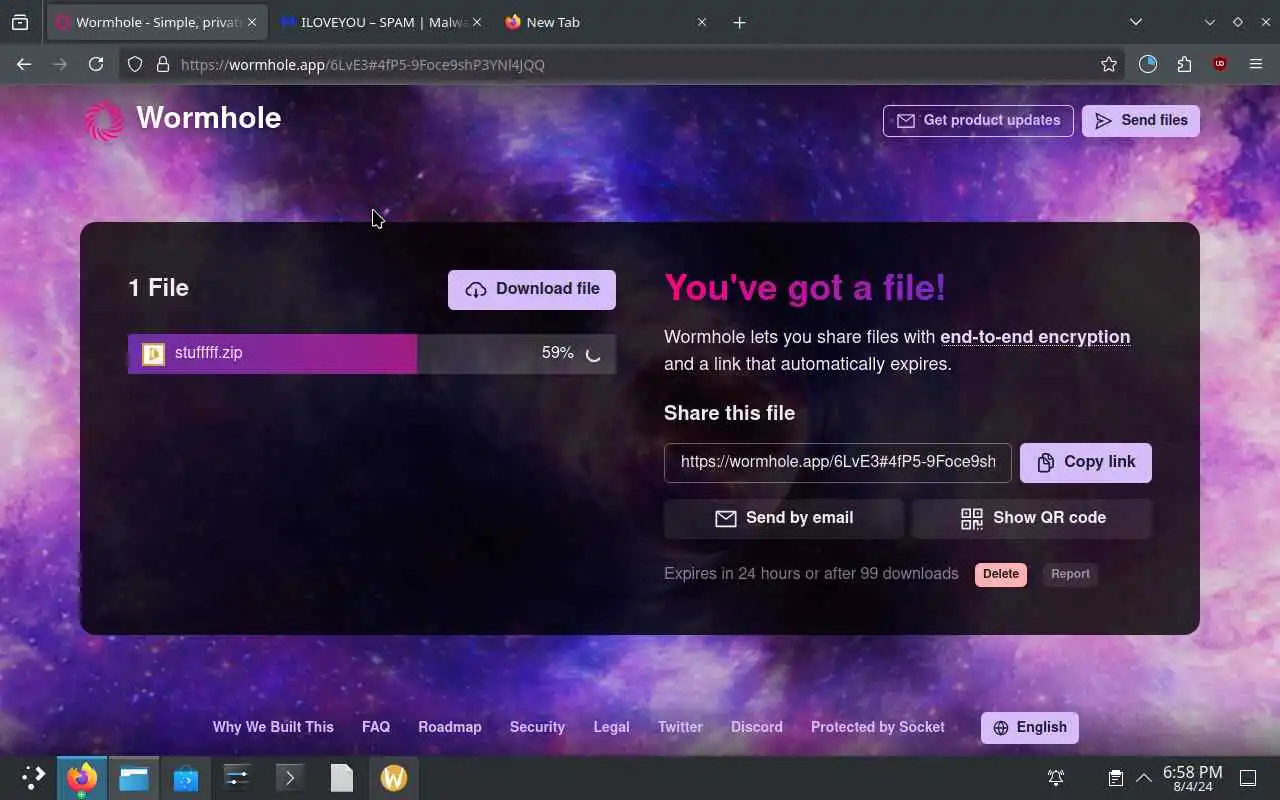Viewport: 1280px width, 800px height.
Task: Click the tracking protection shield icon
Action: [x=136, y=64]
